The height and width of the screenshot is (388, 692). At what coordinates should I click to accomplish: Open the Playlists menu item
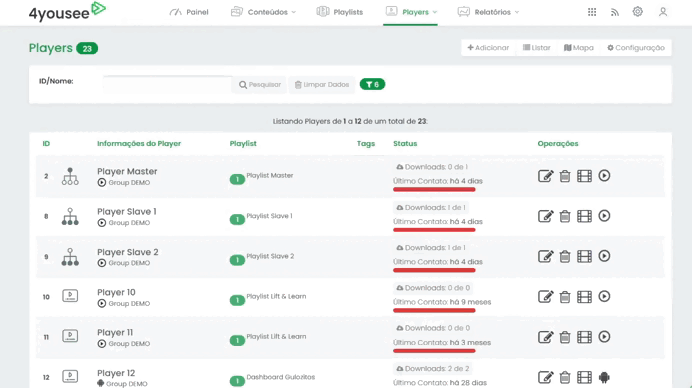click(x=339, y=12)
